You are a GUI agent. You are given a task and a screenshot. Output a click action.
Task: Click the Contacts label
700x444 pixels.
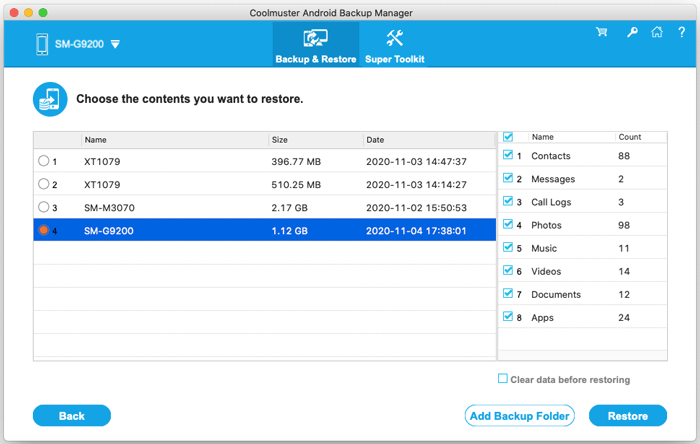pyautogui.click(x=550, y=156)
